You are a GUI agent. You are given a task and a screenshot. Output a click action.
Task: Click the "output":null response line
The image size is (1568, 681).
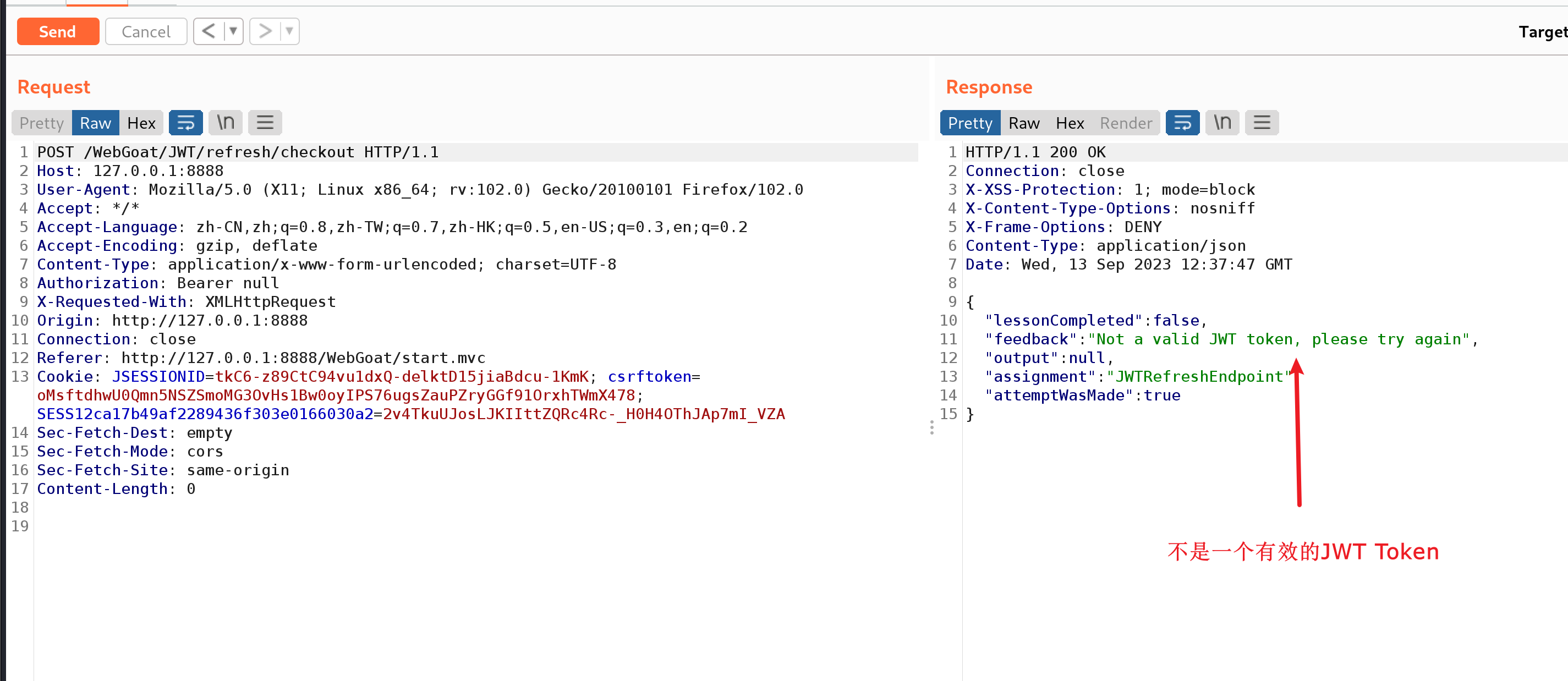1049,358
